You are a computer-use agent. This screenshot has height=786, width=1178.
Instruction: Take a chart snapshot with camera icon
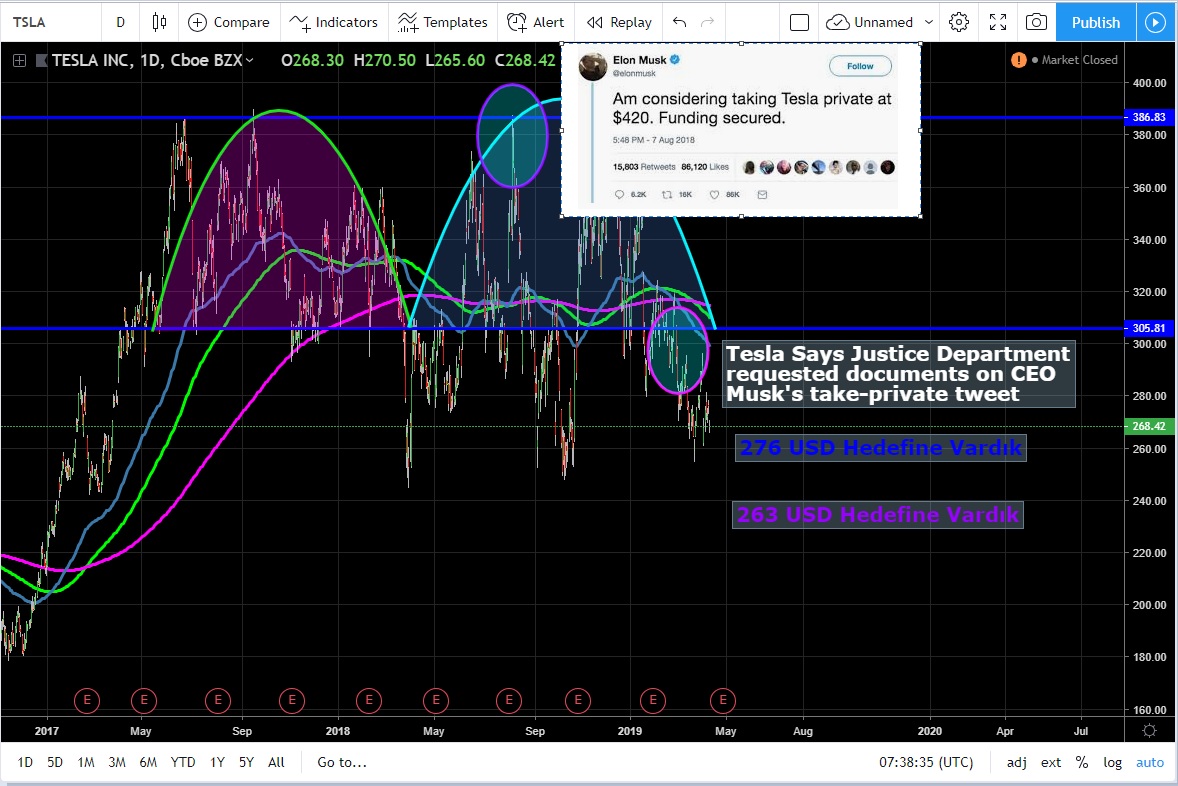pyautogui.click(x=1036, y=22)
